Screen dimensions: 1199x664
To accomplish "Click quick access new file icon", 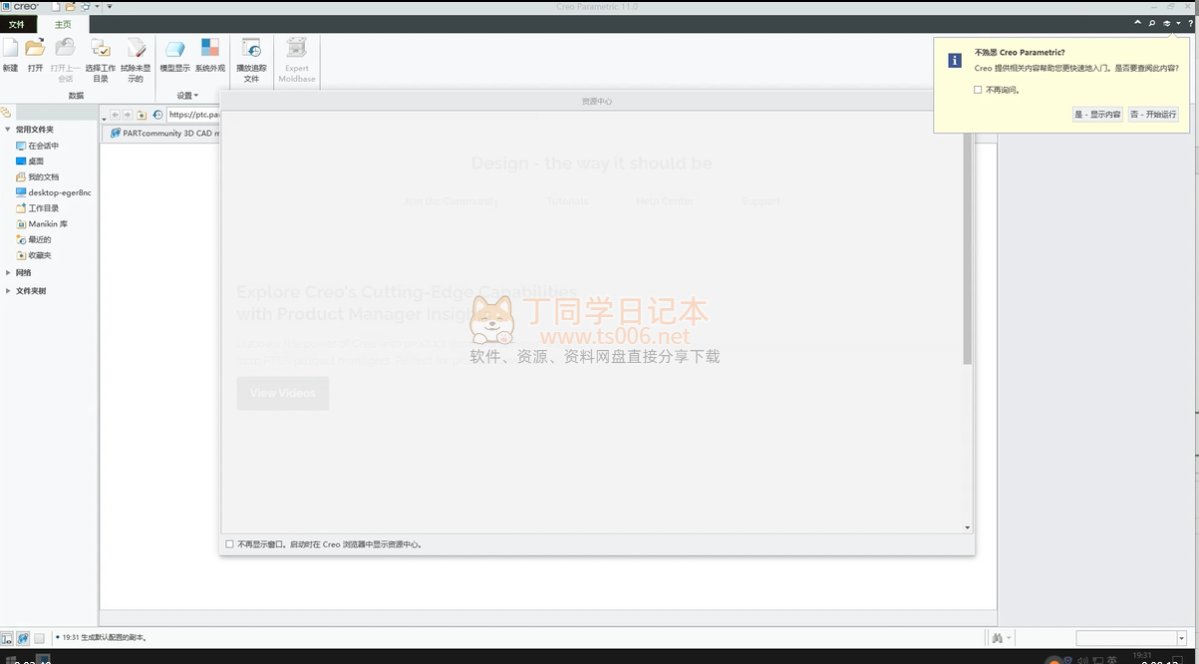I will pyautogui.click(x=57, y=7).
